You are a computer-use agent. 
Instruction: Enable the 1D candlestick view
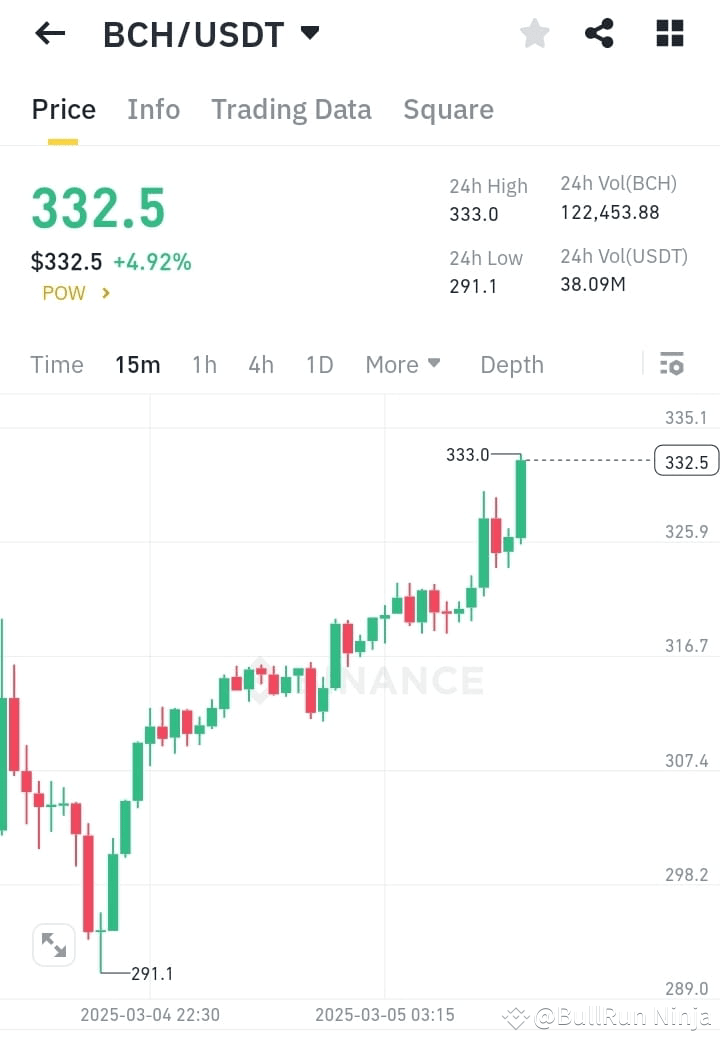coord(319,364)
